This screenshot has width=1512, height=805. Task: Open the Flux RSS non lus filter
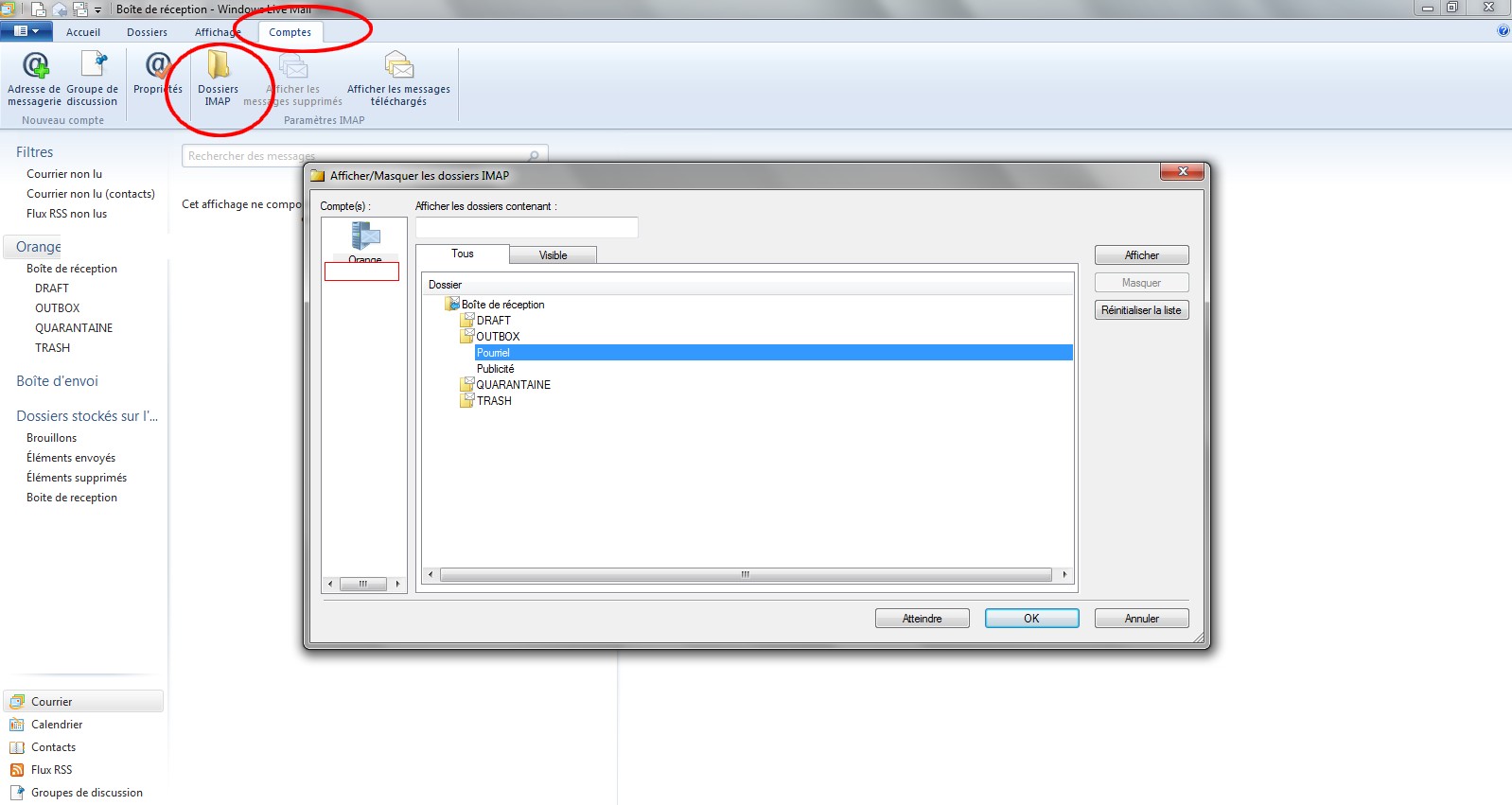[67, 214]
